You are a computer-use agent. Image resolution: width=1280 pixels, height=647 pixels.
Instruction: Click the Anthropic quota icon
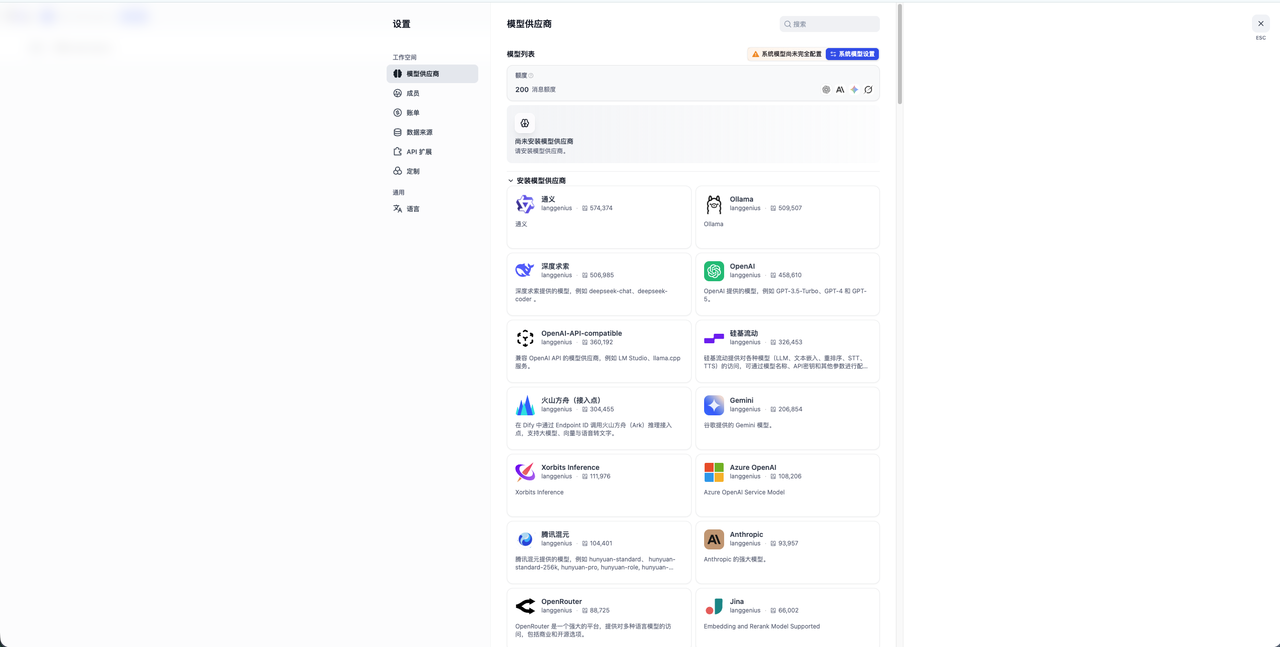coord(840,90)
